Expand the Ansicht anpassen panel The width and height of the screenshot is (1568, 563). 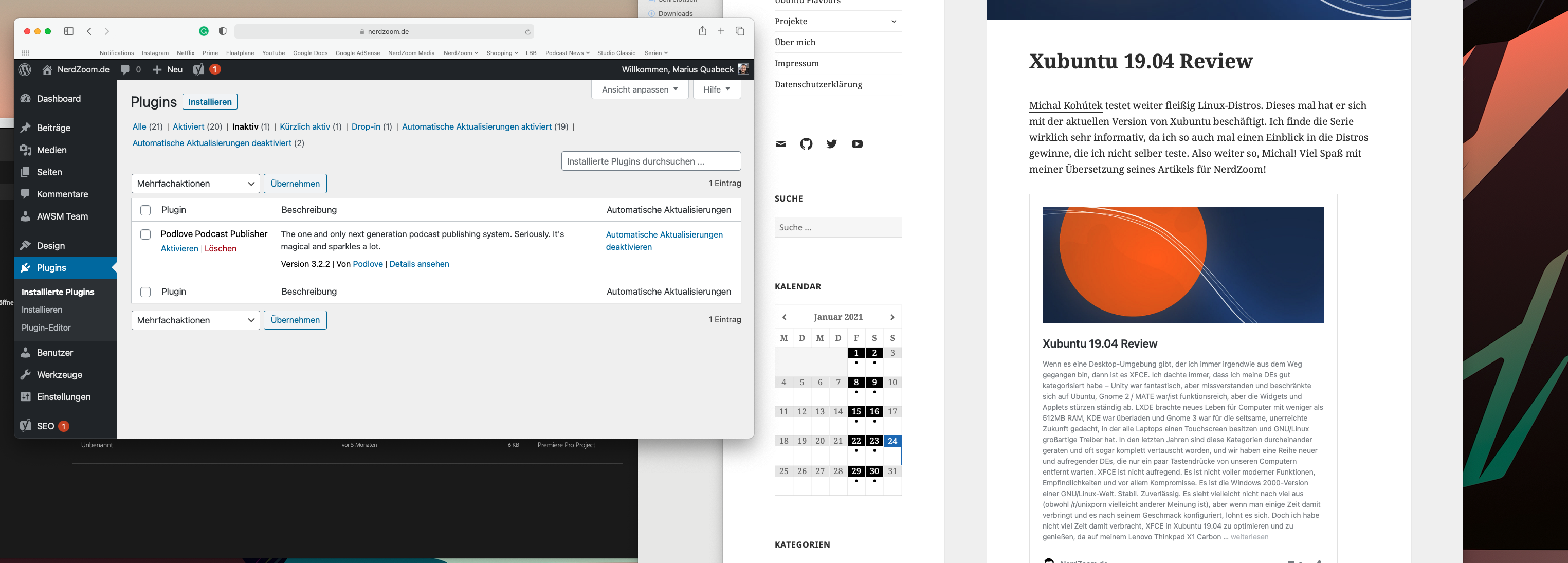click(x=639, y=89)
